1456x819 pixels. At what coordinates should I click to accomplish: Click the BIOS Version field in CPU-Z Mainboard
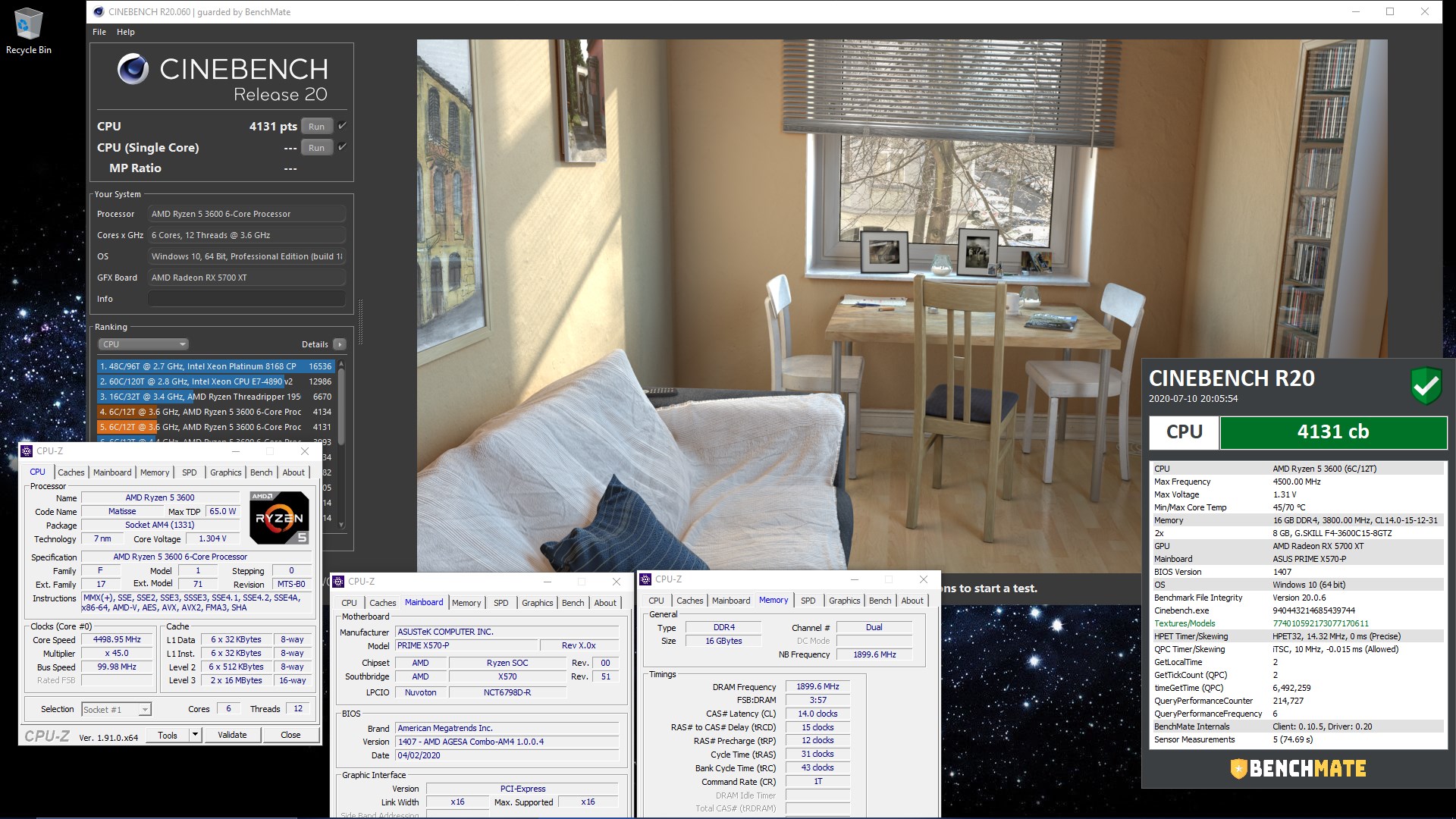click(507, 742)
